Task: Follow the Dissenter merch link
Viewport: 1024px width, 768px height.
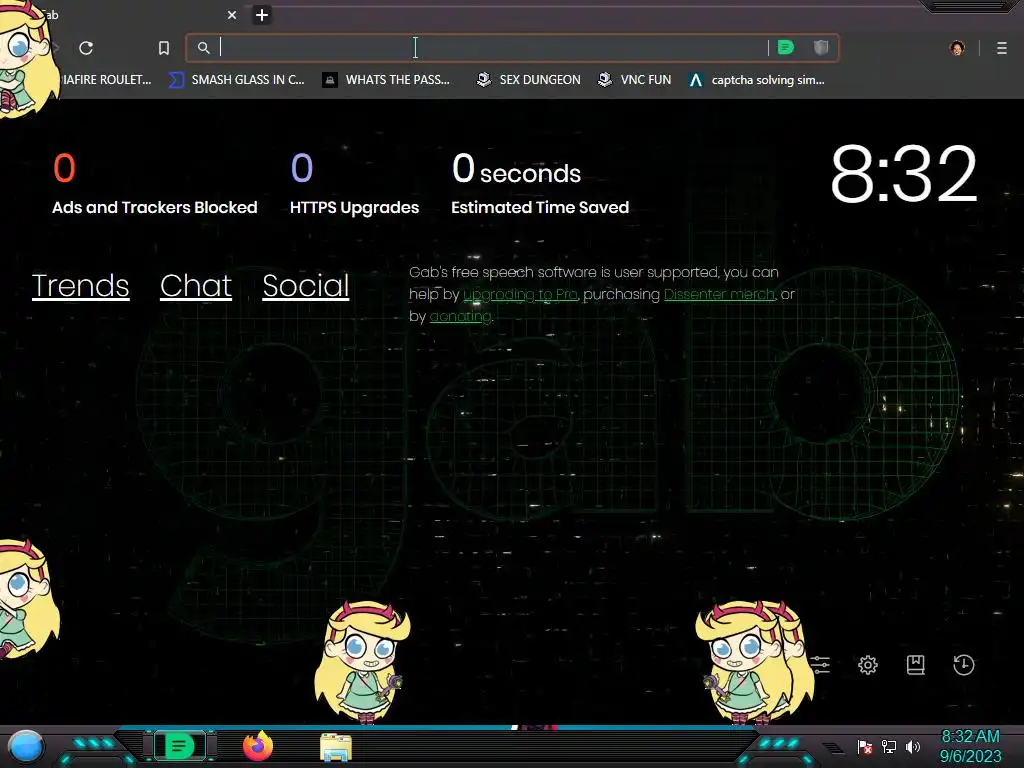Action: tap(719, 295)
